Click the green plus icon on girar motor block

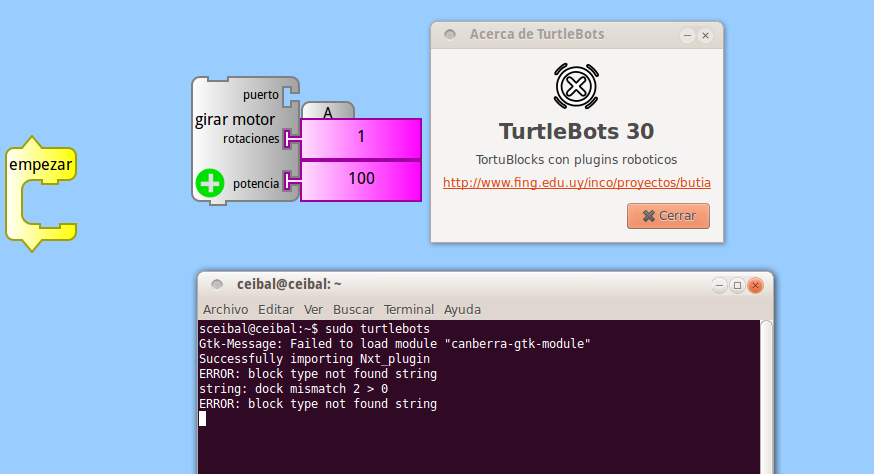pyautogui.click(x=210, y=183)
